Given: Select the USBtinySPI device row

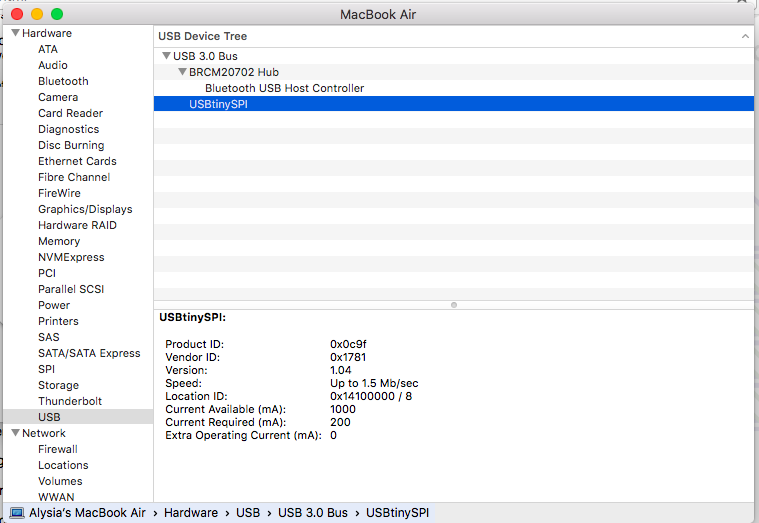Looking at the screenshot, I should pyautogui.click(x=454, y=104).
